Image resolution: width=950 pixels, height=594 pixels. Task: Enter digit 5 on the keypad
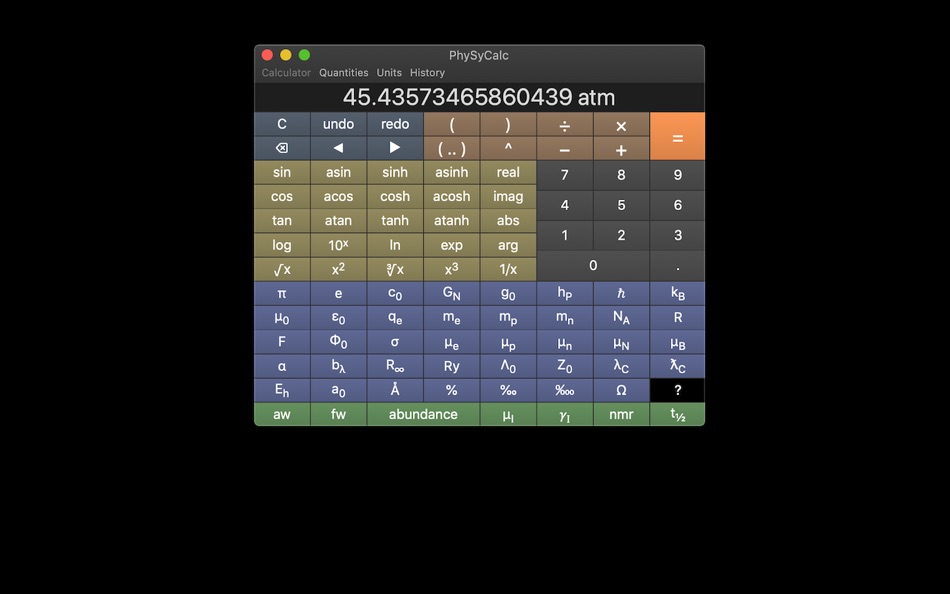tap(621, 205)
